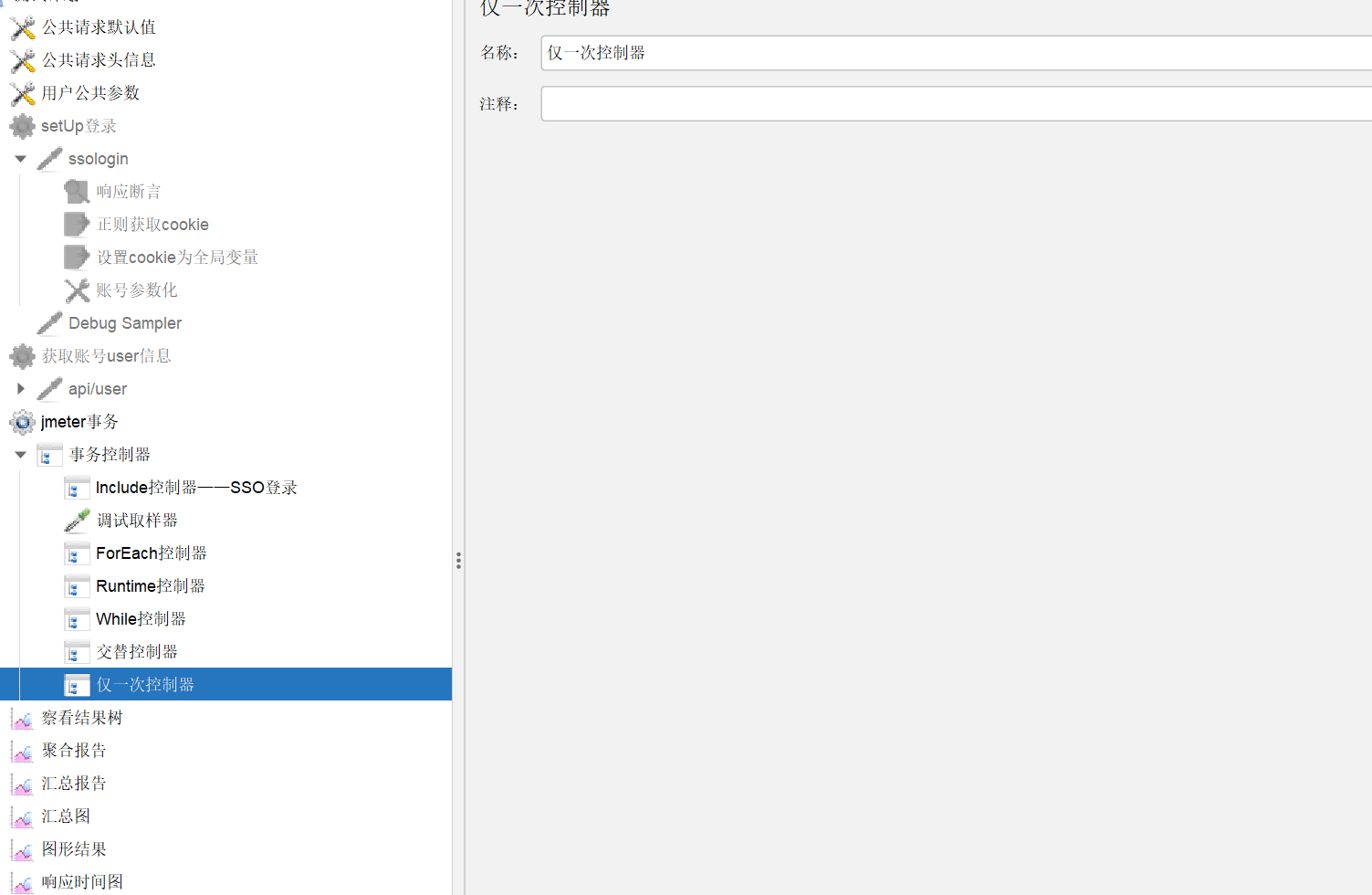Click the api/user sampler icon
The image size is (1372, 895).
[50, 389]
